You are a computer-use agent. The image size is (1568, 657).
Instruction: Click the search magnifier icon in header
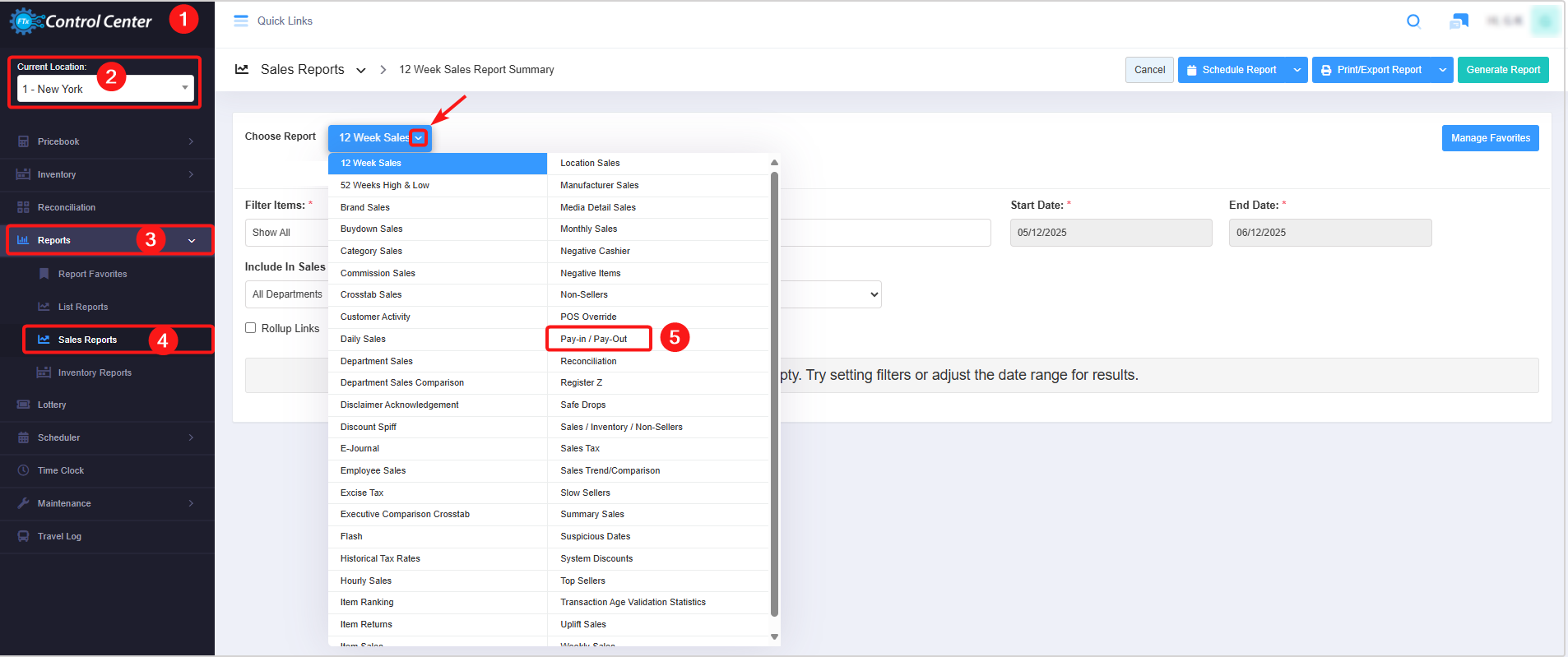1413,21
